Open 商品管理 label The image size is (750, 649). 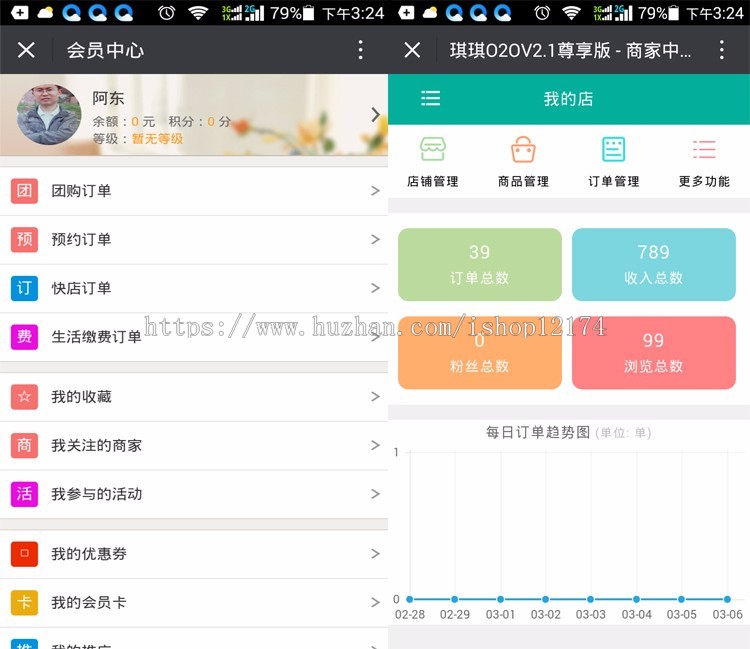point(523,181)
